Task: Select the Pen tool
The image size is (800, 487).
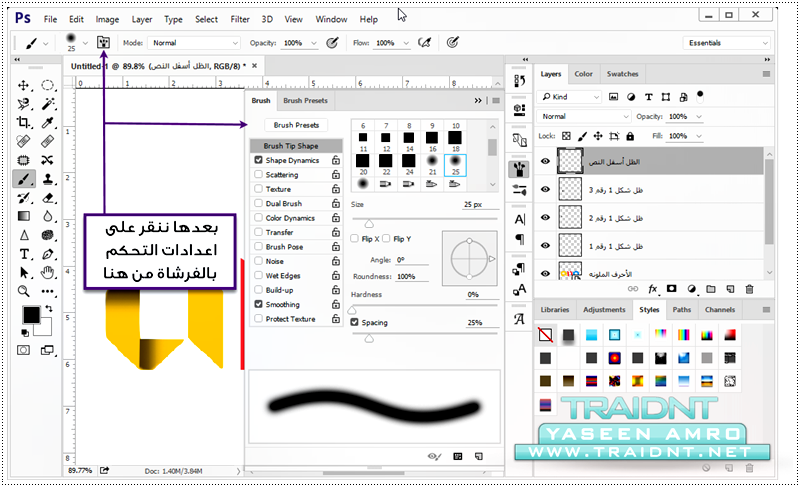Action: [x=47, y=254]
